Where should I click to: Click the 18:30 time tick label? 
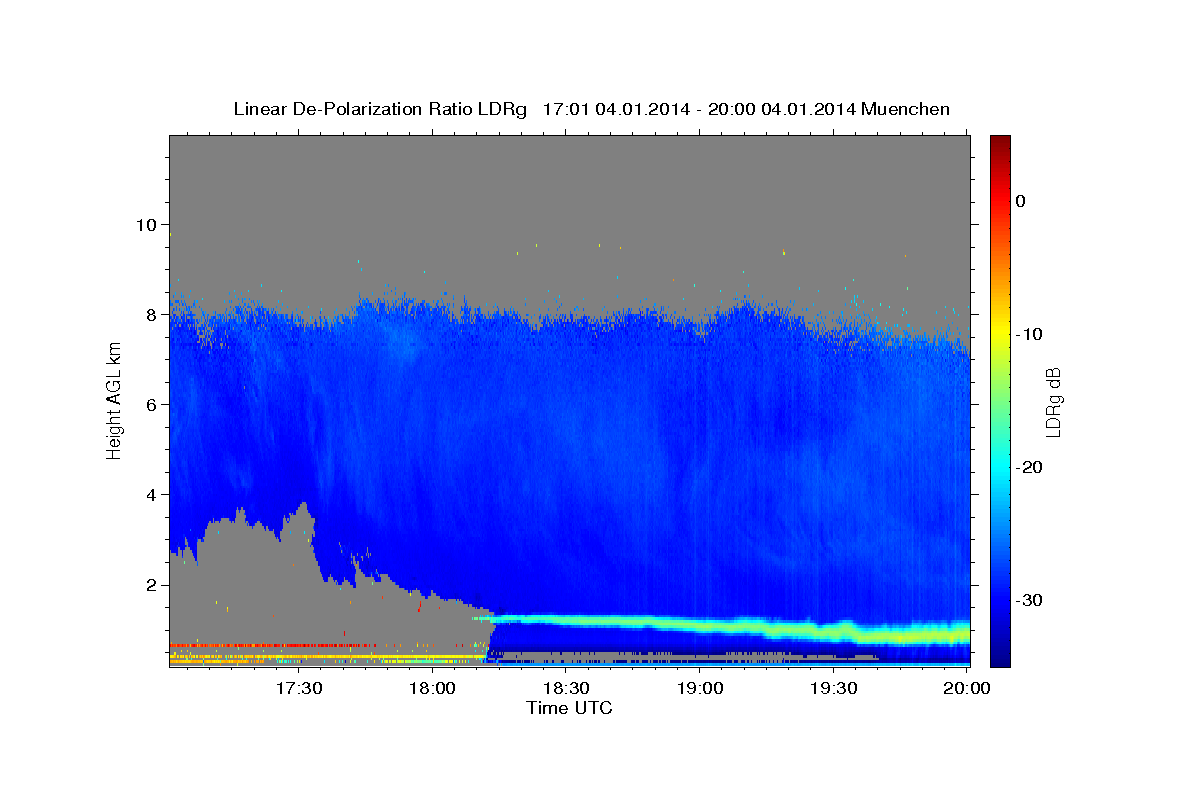click(x=567, y=688)
